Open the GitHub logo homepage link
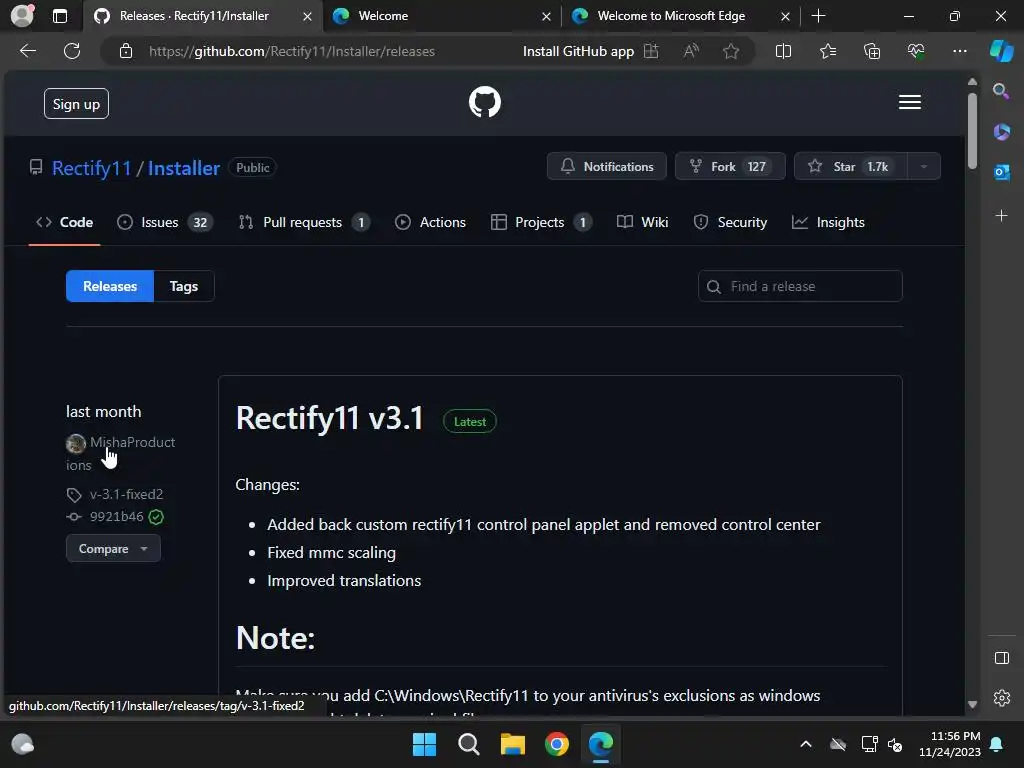This screenshot has height=768, width=1024. click(x=485, y=103)
